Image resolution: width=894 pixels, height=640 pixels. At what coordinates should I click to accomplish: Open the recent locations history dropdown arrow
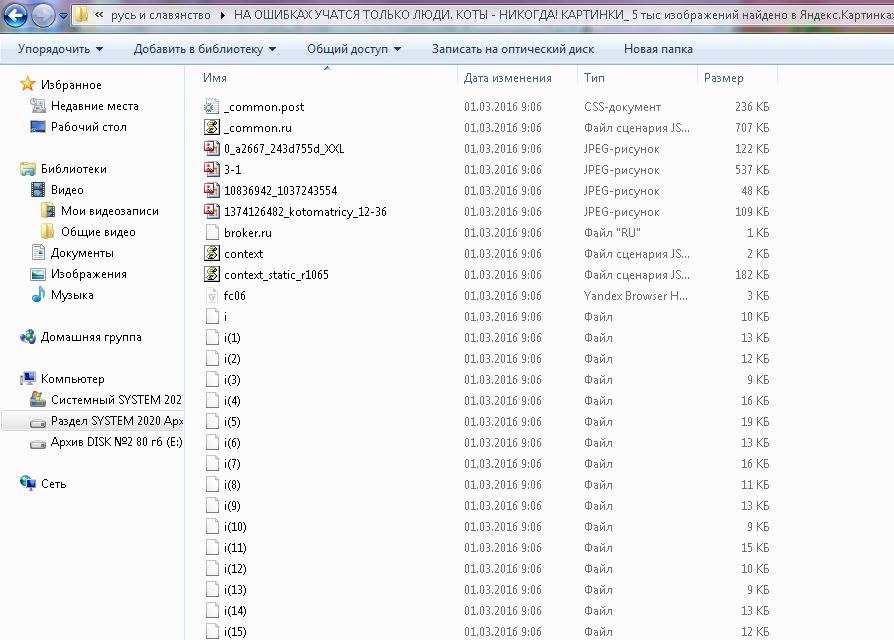(x=63, y=15)
